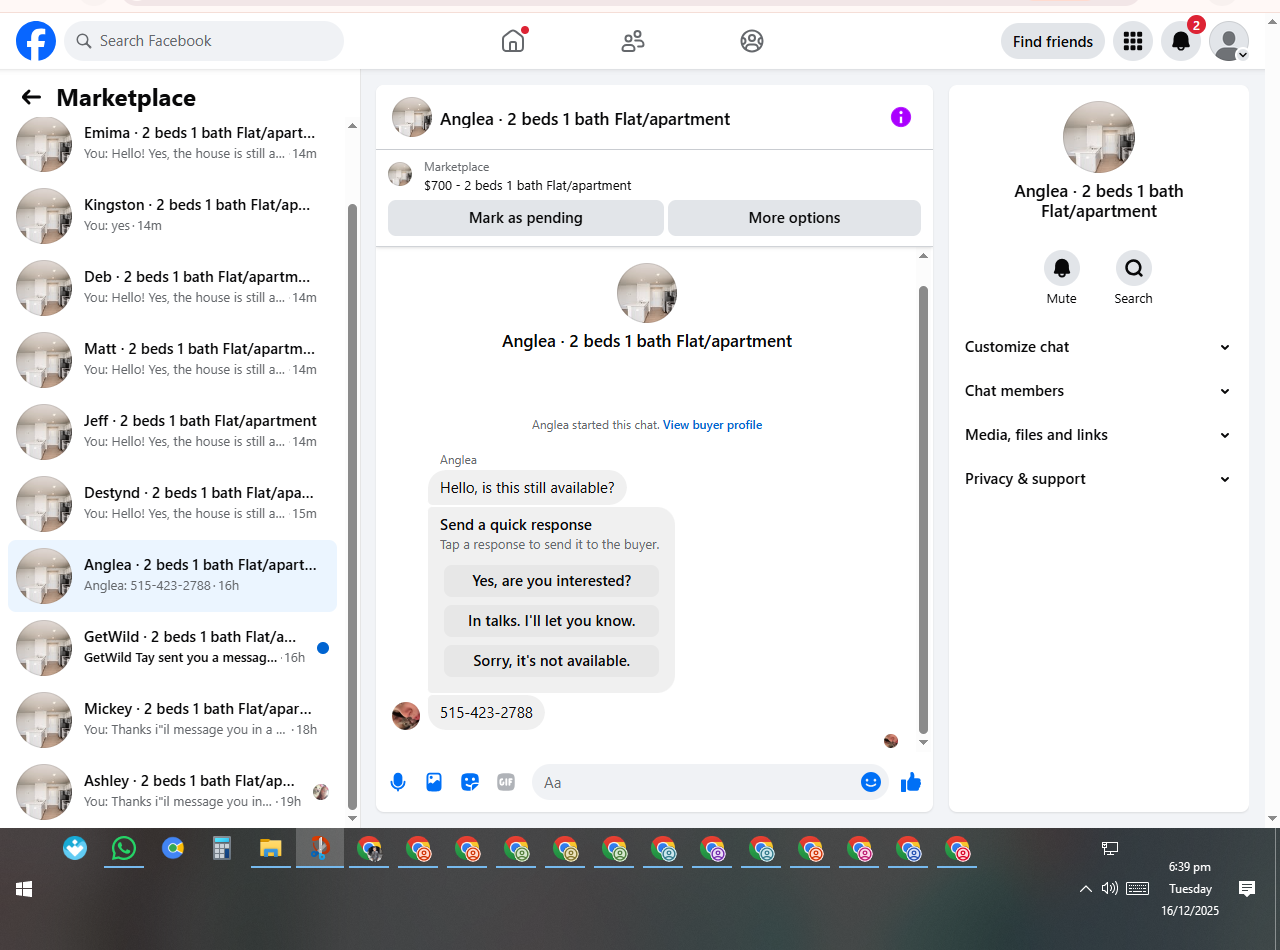Expand Media, files and links section
Image resolution: width=1280 pixels, height=950 pixels.
click(1098, 435)
